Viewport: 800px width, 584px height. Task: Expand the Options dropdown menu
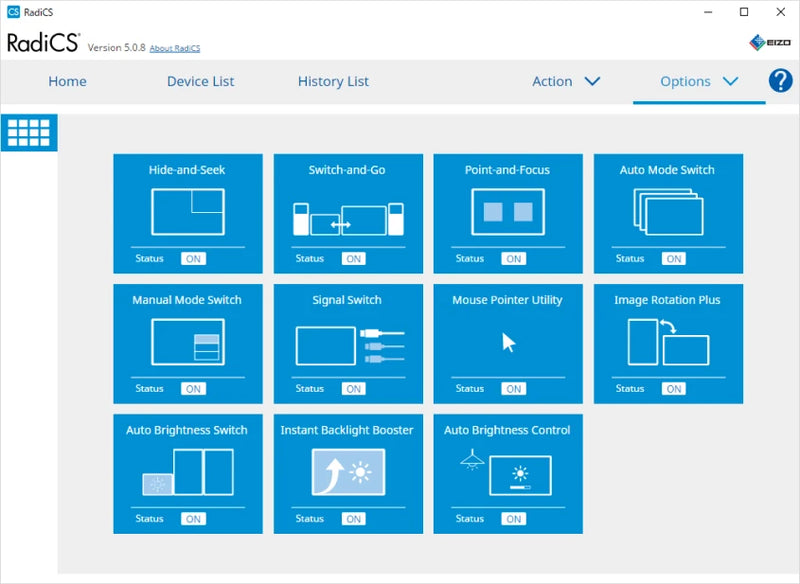699,82
